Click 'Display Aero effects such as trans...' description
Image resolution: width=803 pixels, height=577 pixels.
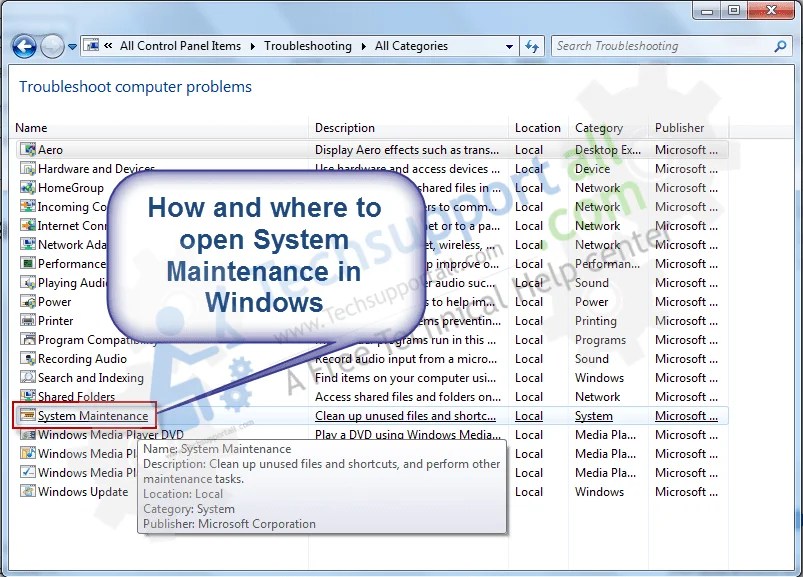pos(407,150)
